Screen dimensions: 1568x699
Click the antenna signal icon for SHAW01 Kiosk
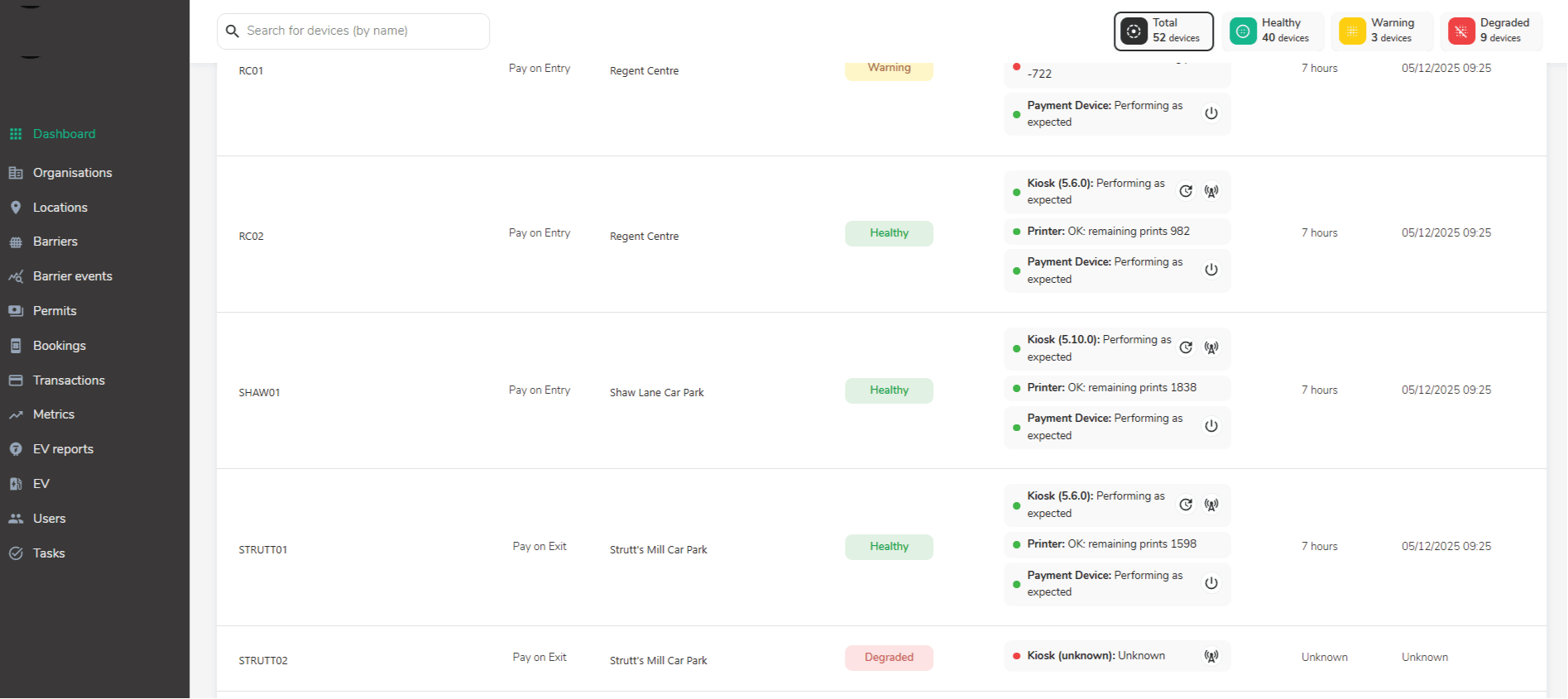click(x=1211, y=347)
